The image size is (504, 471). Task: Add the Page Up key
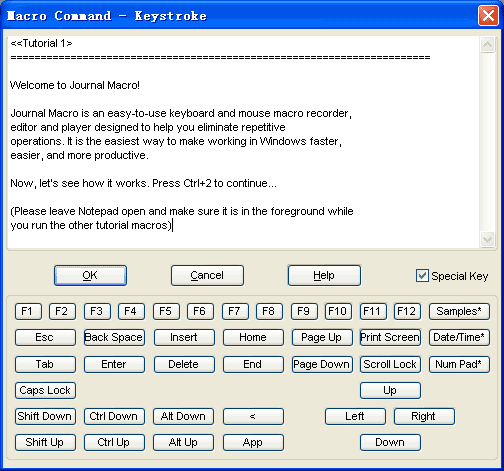click(322, 337)
